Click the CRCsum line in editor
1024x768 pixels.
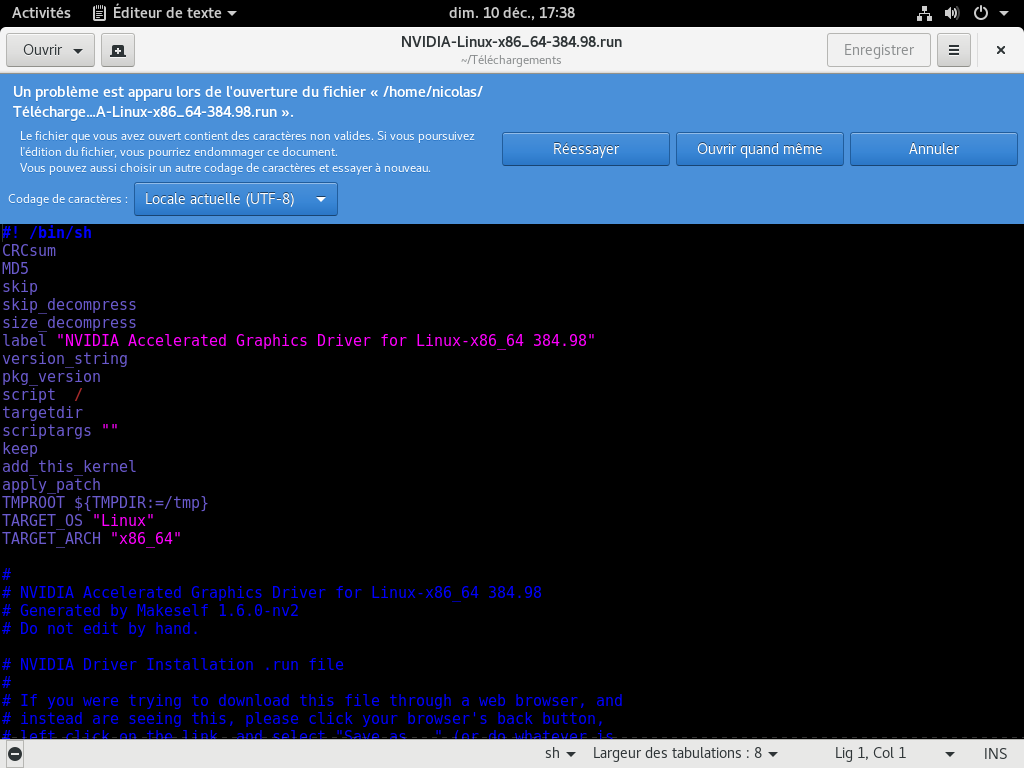pos(29,251)
